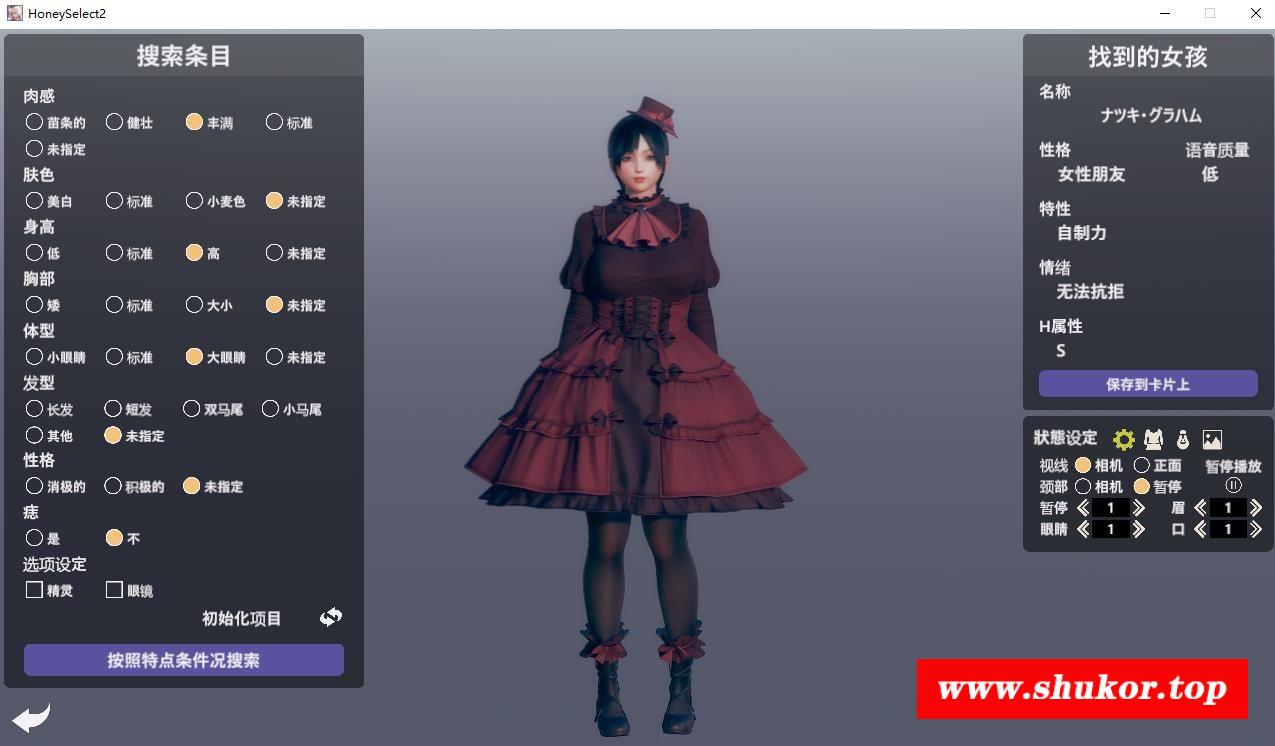
Task: Select 小马尾 under 发型
Action: 270,408
